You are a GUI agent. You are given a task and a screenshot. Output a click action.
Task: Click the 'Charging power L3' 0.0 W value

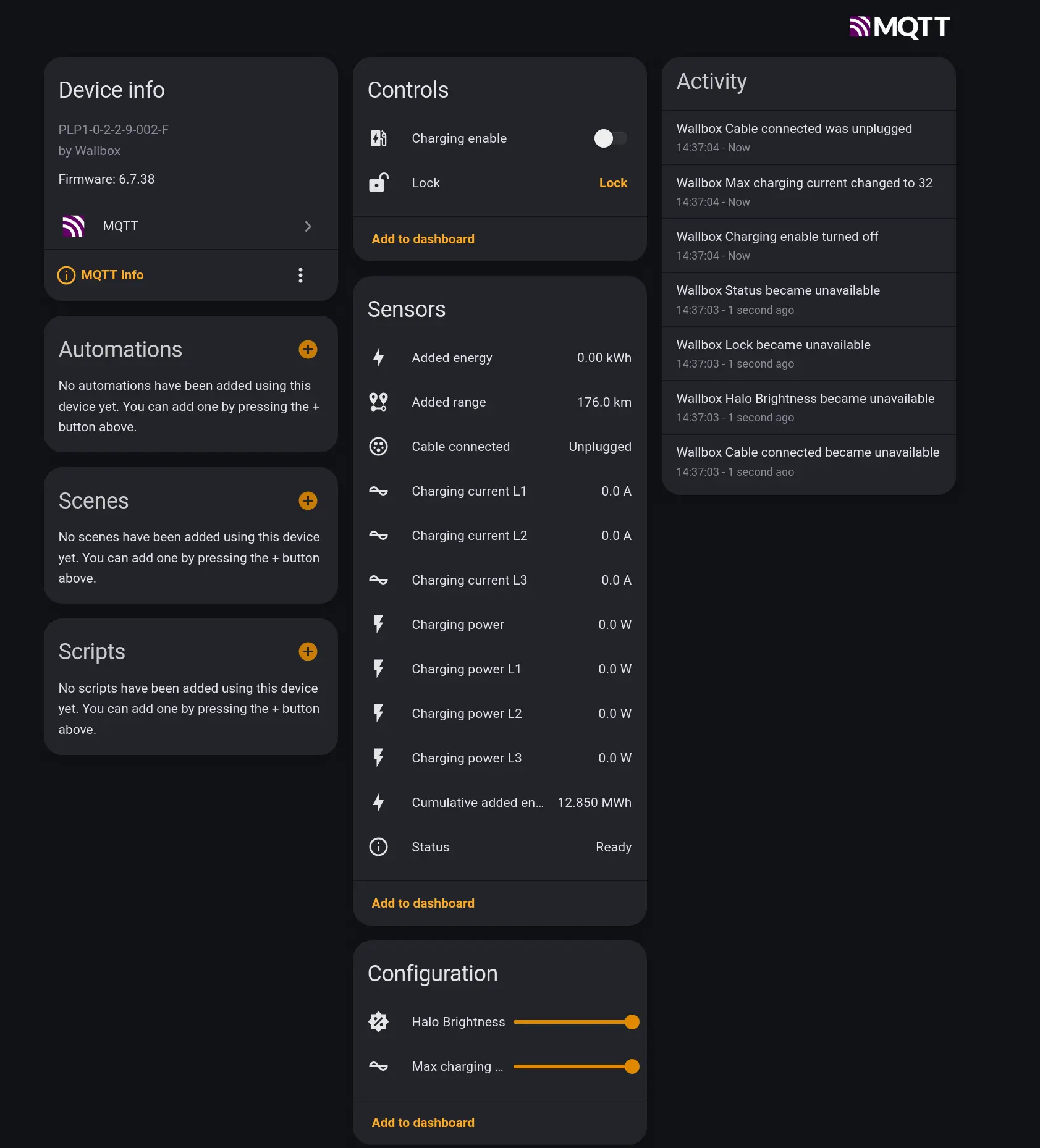[x=614, y=758]
